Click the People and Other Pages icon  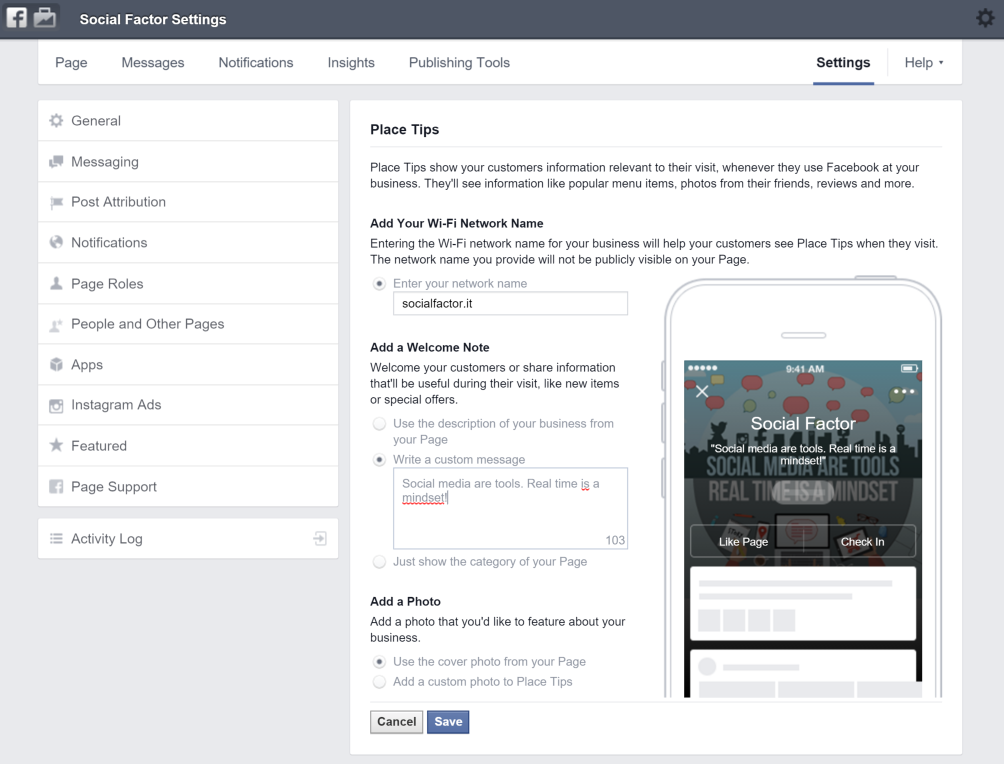coord(56,325)
